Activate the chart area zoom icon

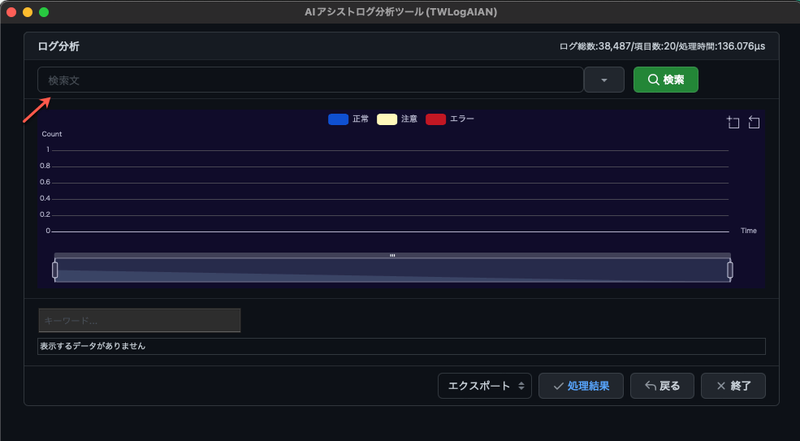coord(733,122)
